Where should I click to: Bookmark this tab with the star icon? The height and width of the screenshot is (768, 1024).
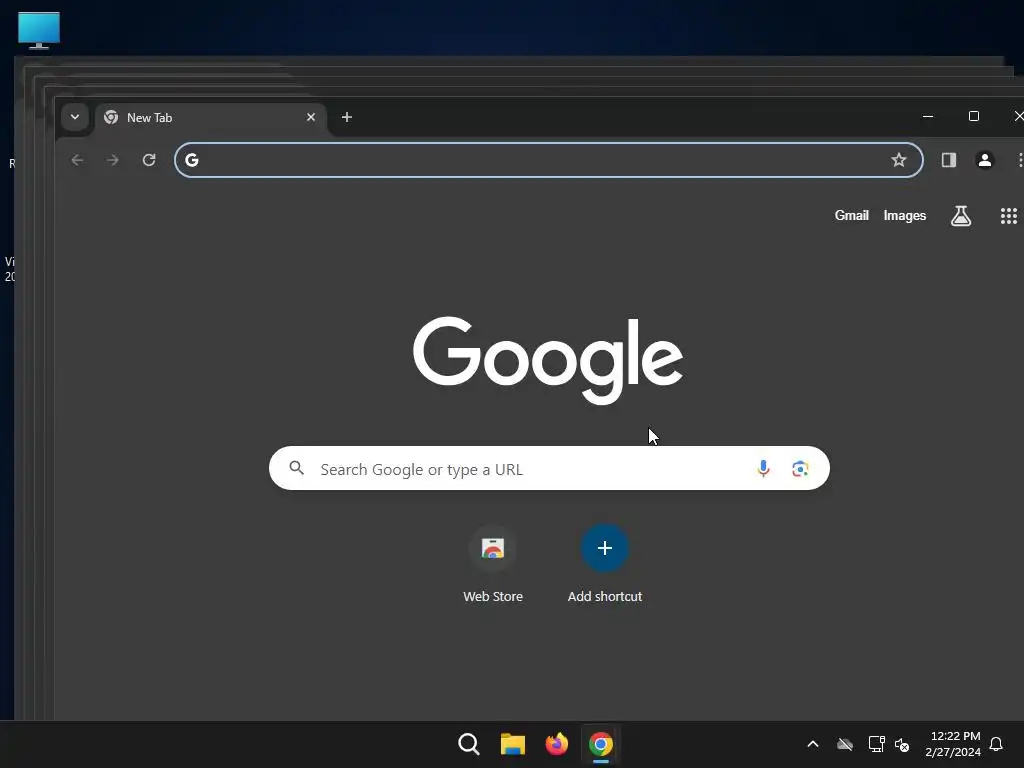click(x=899, y=160)
